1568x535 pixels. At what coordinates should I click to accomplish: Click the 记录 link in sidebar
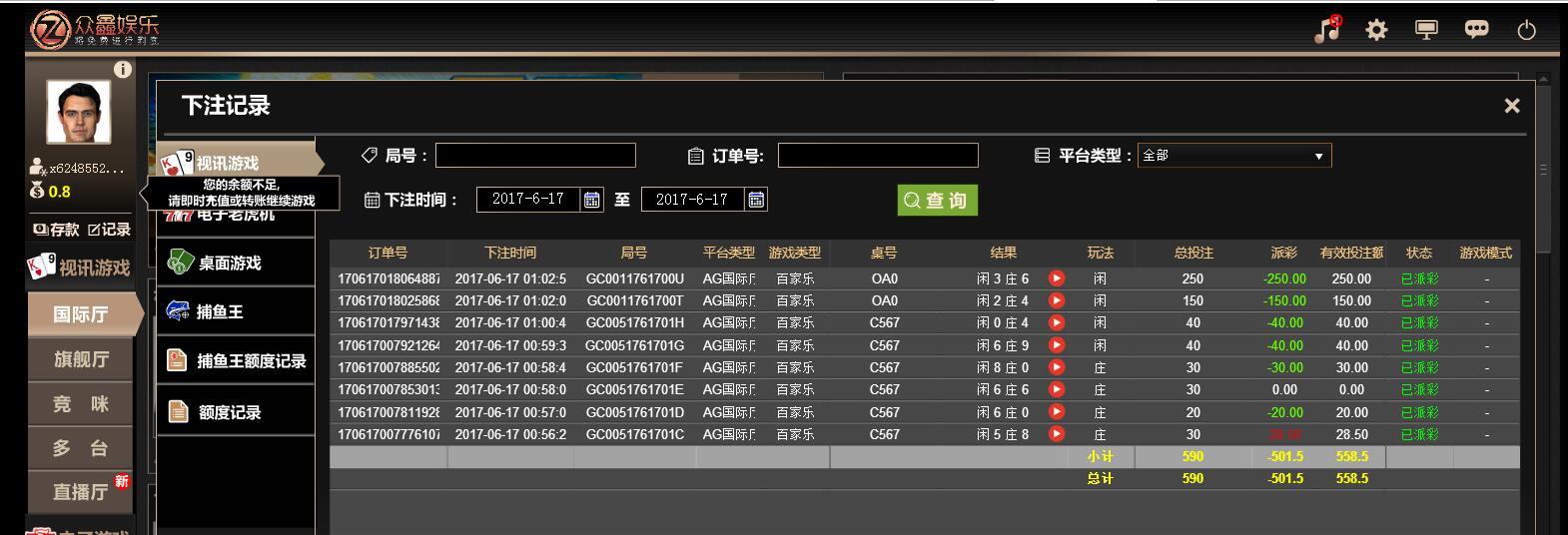[109, 230]
